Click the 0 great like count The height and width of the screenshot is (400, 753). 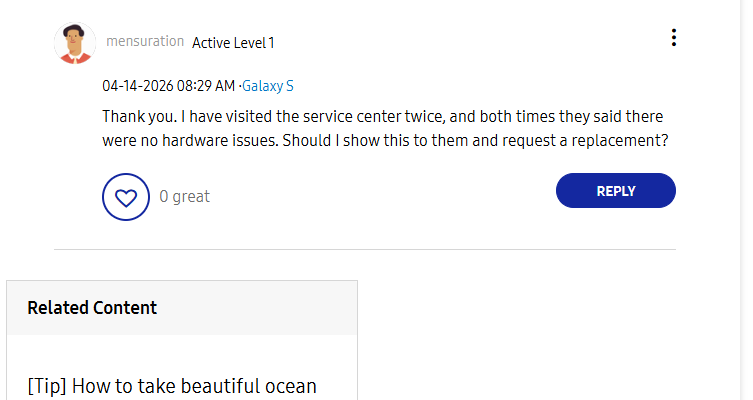(184, 197)
